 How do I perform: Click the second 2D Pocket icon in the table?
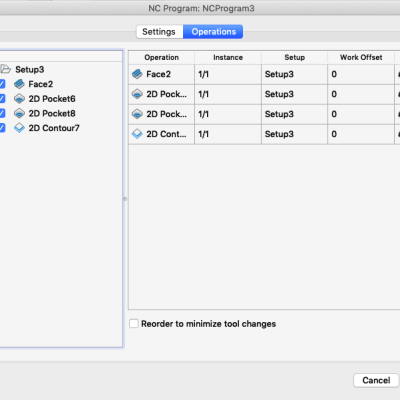click(137, 114)
